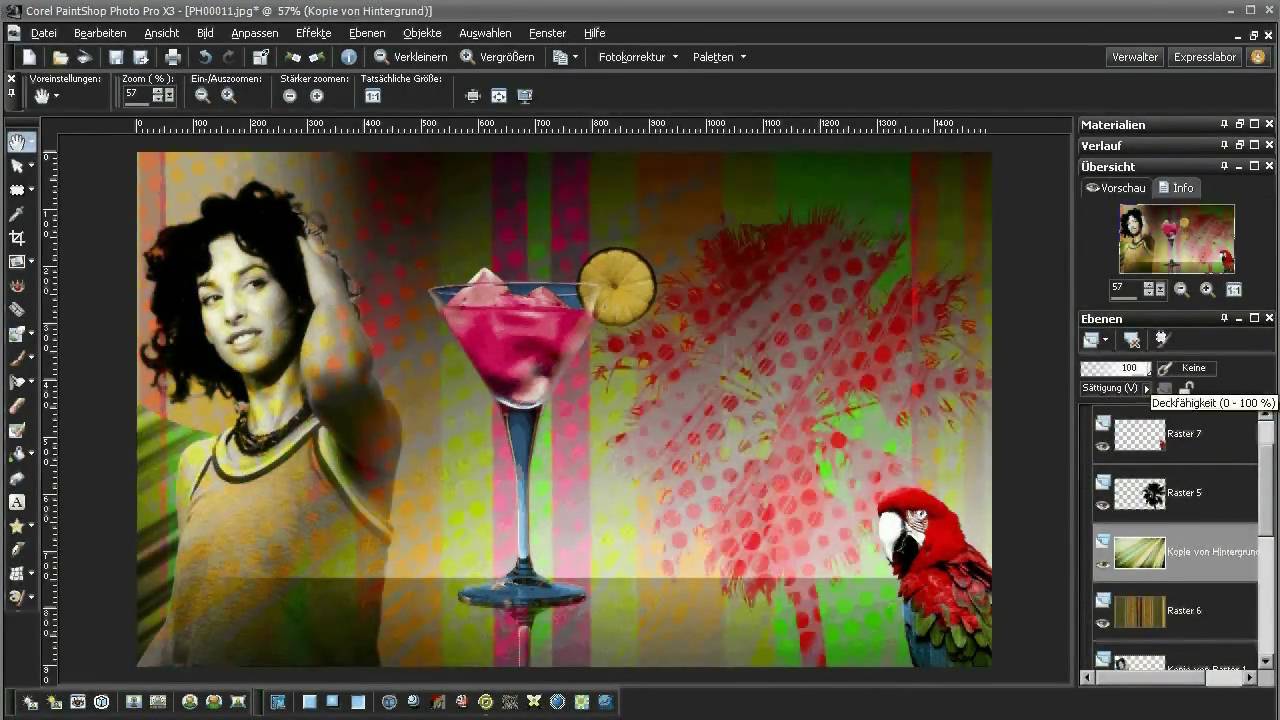1280x720 pixels.
Task: Click the Print icon in the toolbar
Action: 173,57
